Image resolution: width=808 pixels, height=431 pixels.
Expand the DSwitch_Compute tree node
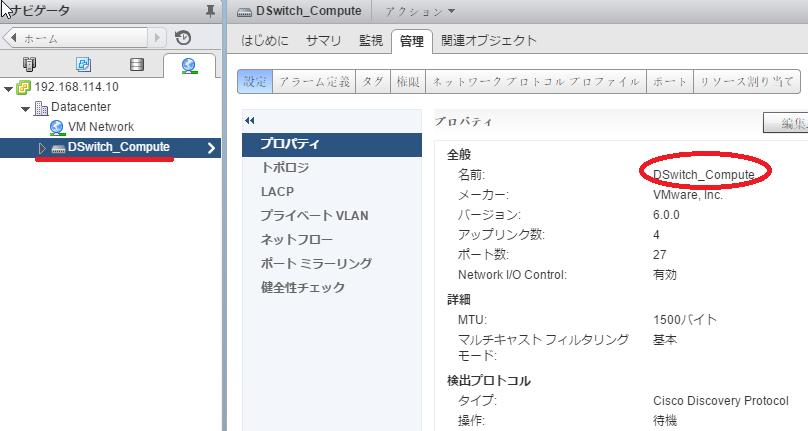[x=42, y=148]
